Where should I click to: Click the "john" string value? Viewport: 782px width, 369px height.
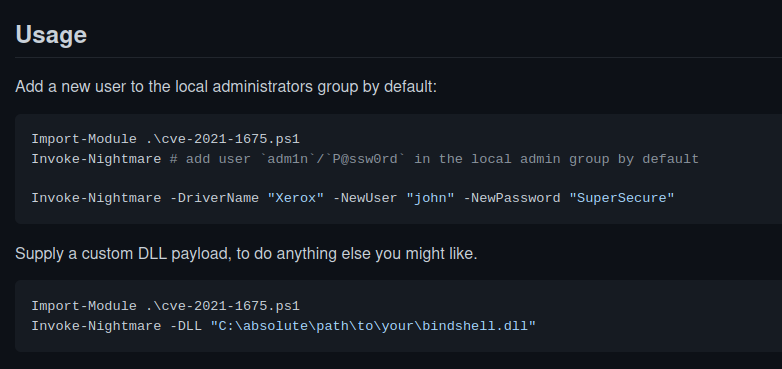(x=430, y=198)
